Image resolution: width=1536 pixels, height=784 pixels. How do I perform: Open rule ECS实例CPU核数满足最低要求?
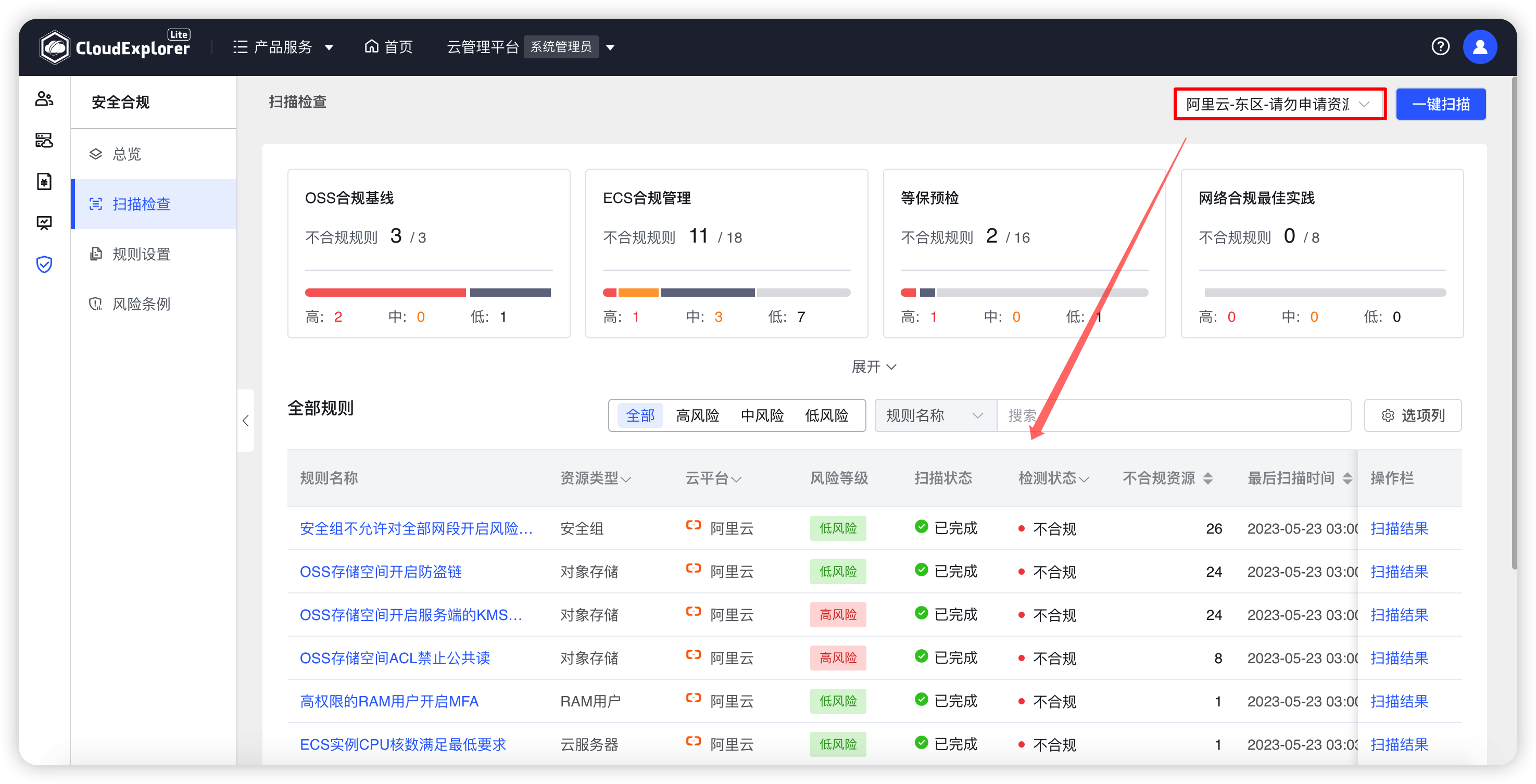[x=402, y=744]
